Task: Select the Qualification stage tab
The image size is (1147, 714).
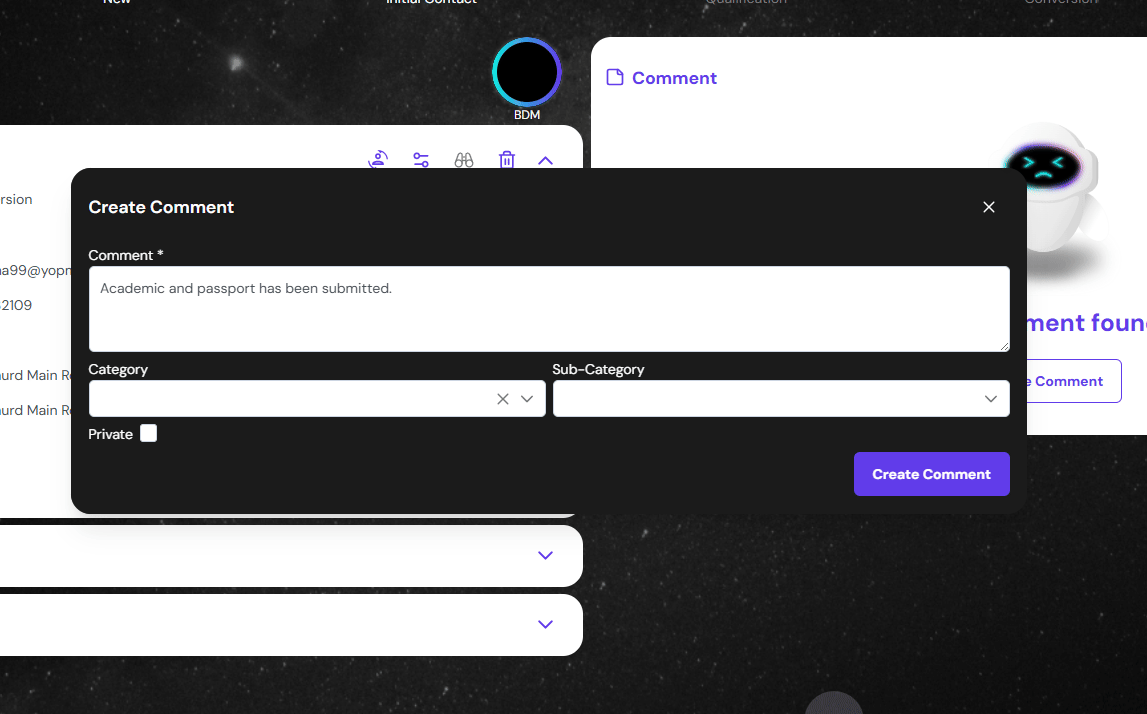Action: click(x=745, y=3)
